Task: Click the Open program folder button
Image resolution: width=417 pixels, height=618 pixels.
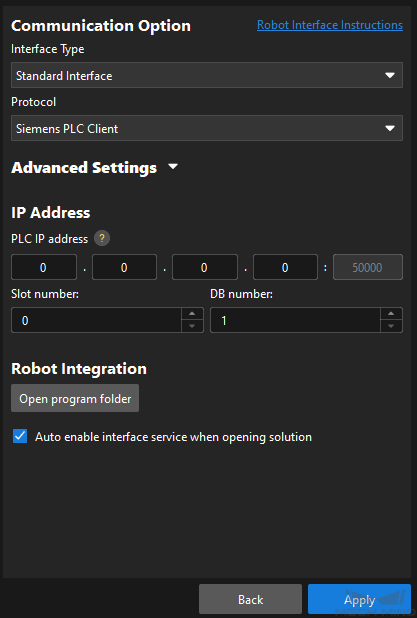Action: point(75,398)
